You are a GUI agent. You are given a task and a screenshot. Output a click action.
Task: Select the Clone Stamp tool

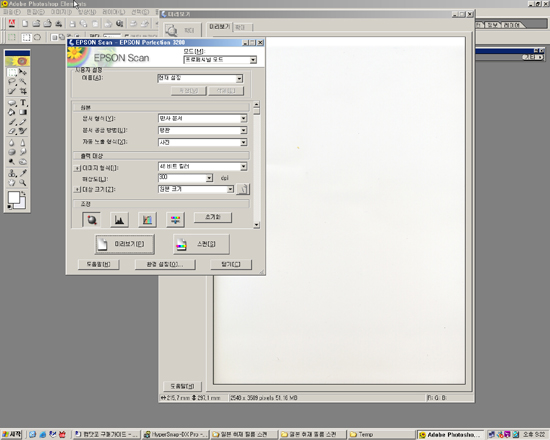click(x=12, y=173)
